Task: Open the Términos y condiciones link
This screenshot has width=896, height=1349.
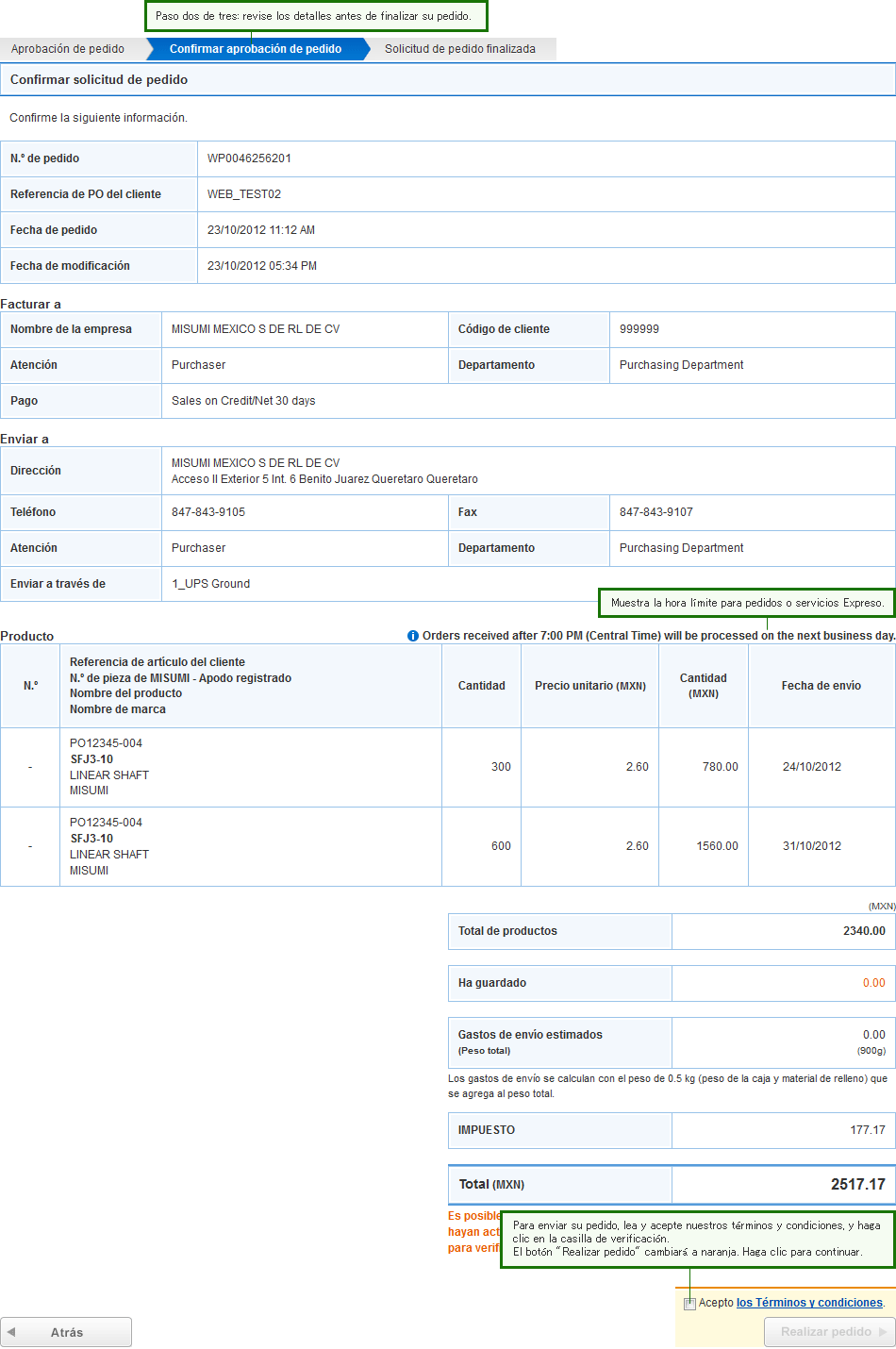Action: pos(809,1303)
